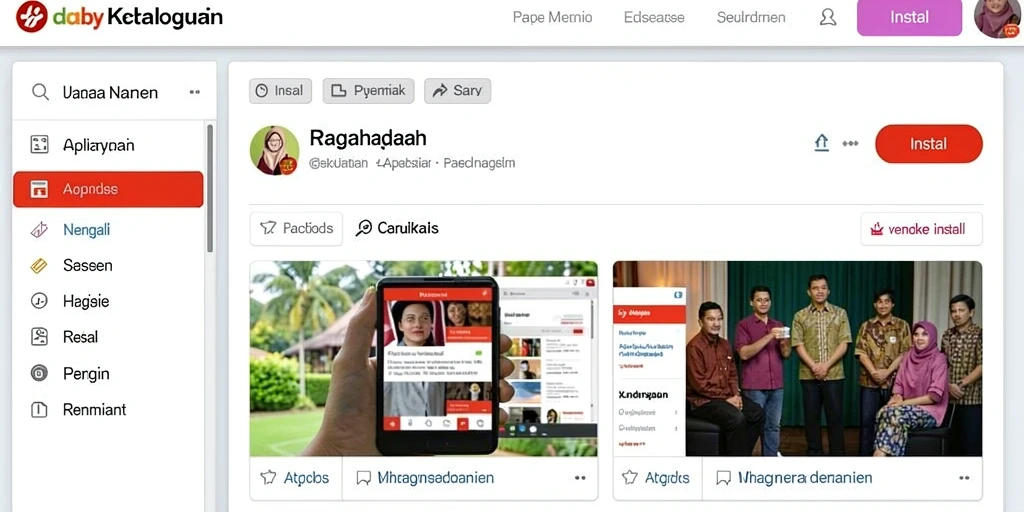Switch to the Carulkais tab
Image resolution: width=1024 pixels, height=512 pixels.
click(396, 228)
